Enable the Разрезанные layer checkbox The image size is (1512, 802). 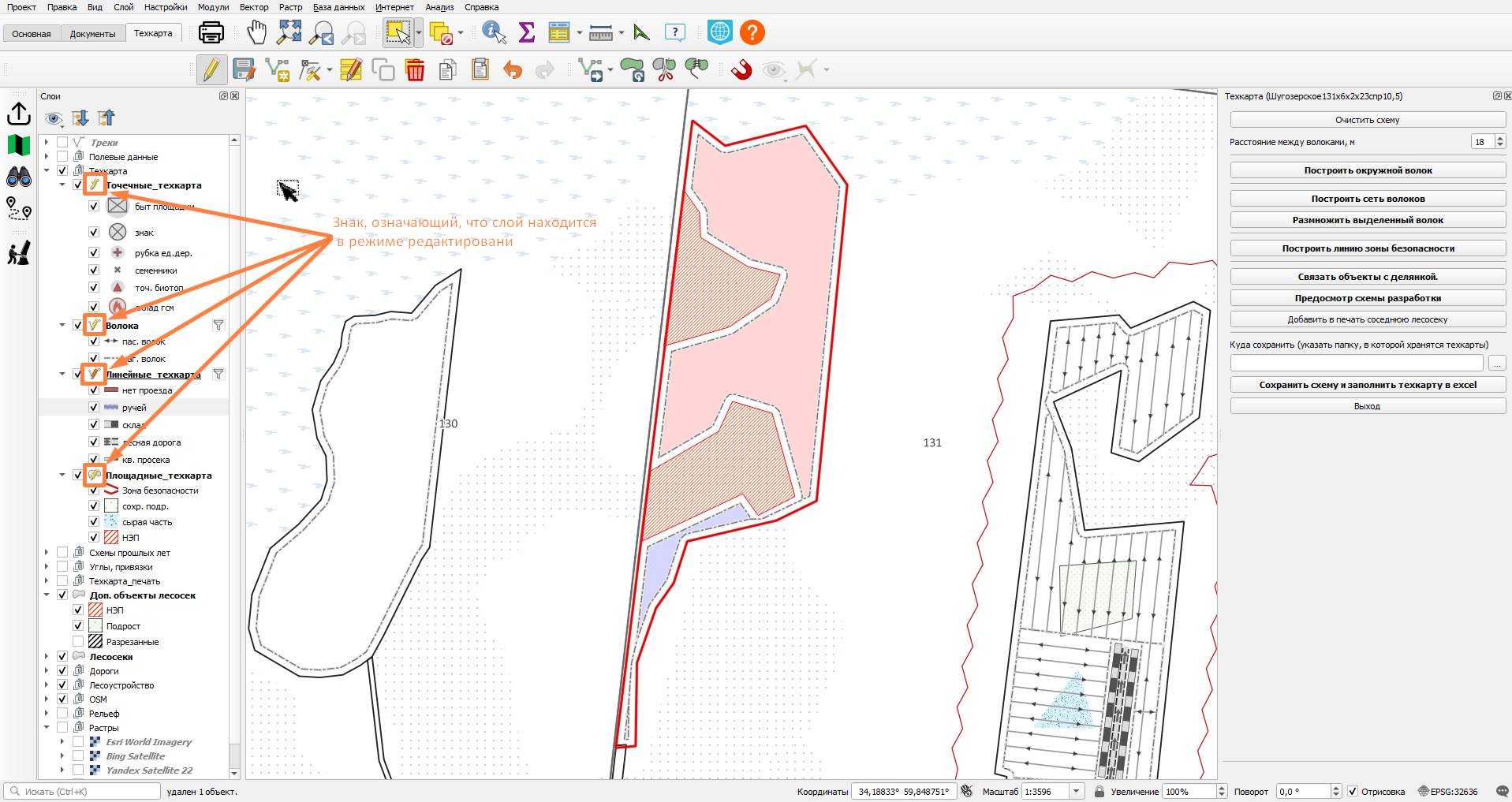pos(78,641)
